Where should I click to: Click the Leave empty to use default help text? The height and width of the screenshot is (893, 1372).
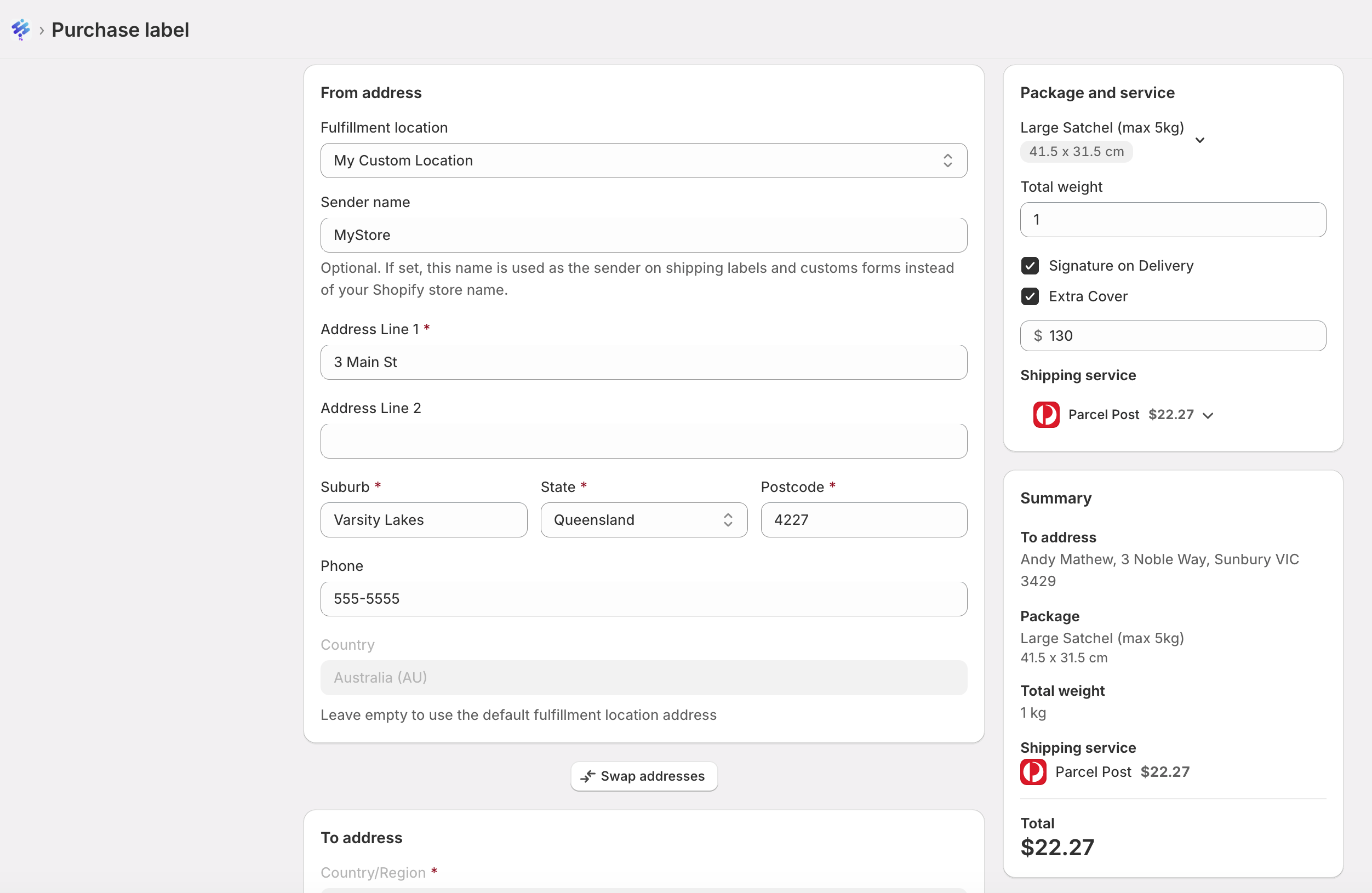tap(518, 715)
